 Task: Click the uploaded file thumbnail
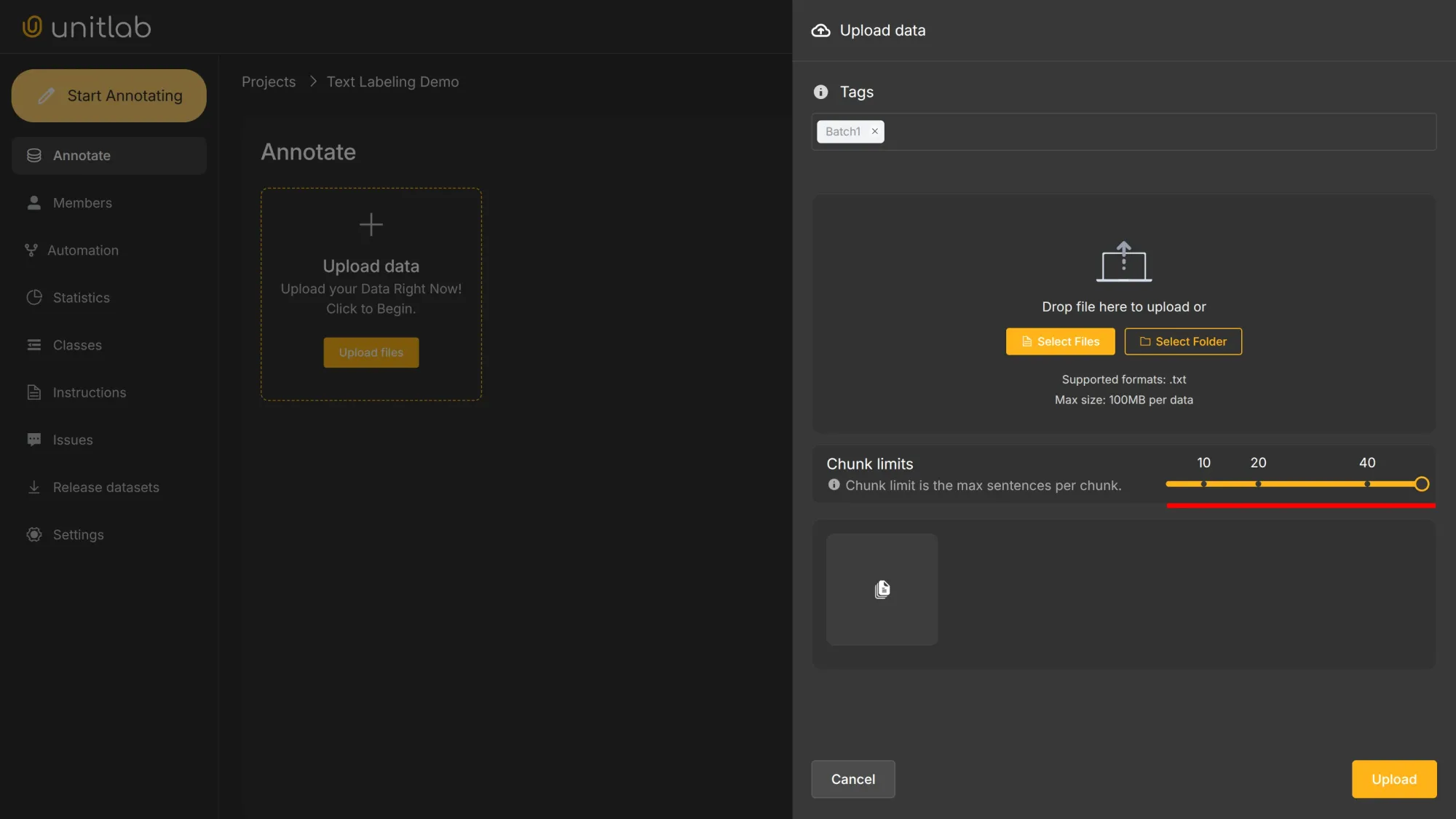pyautogui.click(x=882, y=589)
